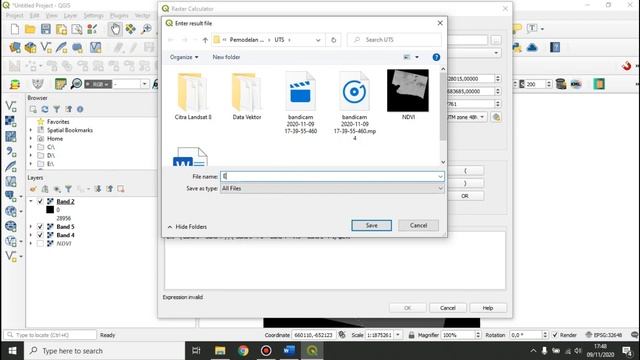Viewport: 640px width, 360px height.
Task: Uncheck the Band 2 layer visibility
Action: pos(40,201)
